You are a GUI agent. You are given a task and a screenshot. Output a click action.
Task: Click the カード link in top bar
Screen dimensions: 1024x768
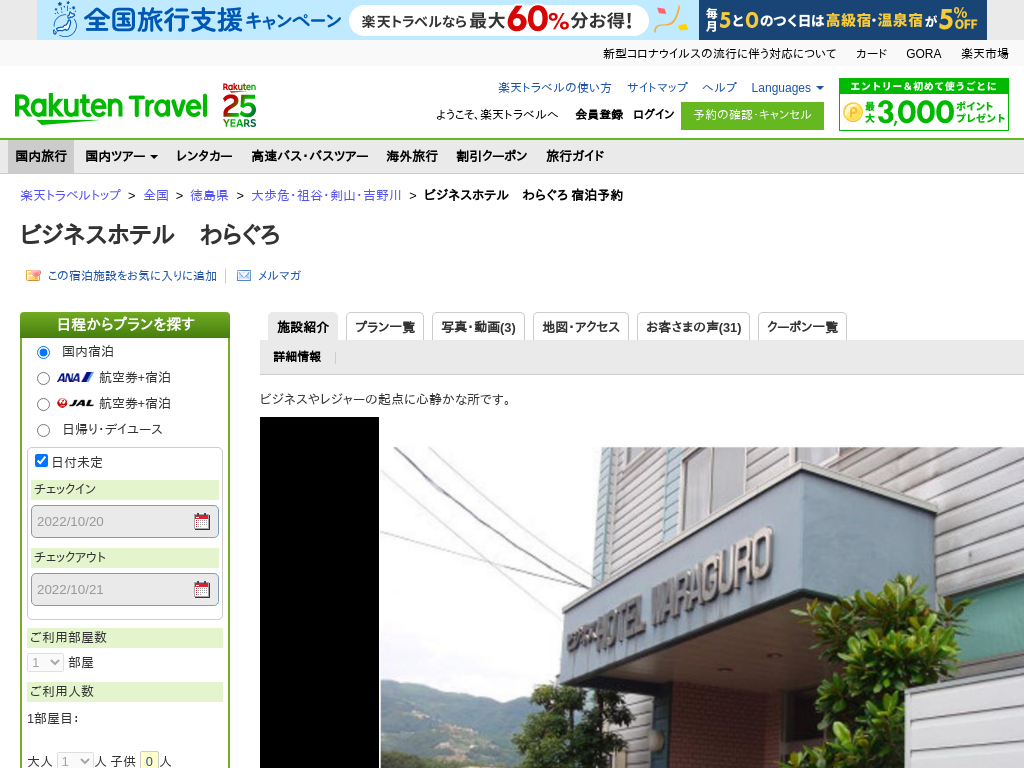(871, 54)
